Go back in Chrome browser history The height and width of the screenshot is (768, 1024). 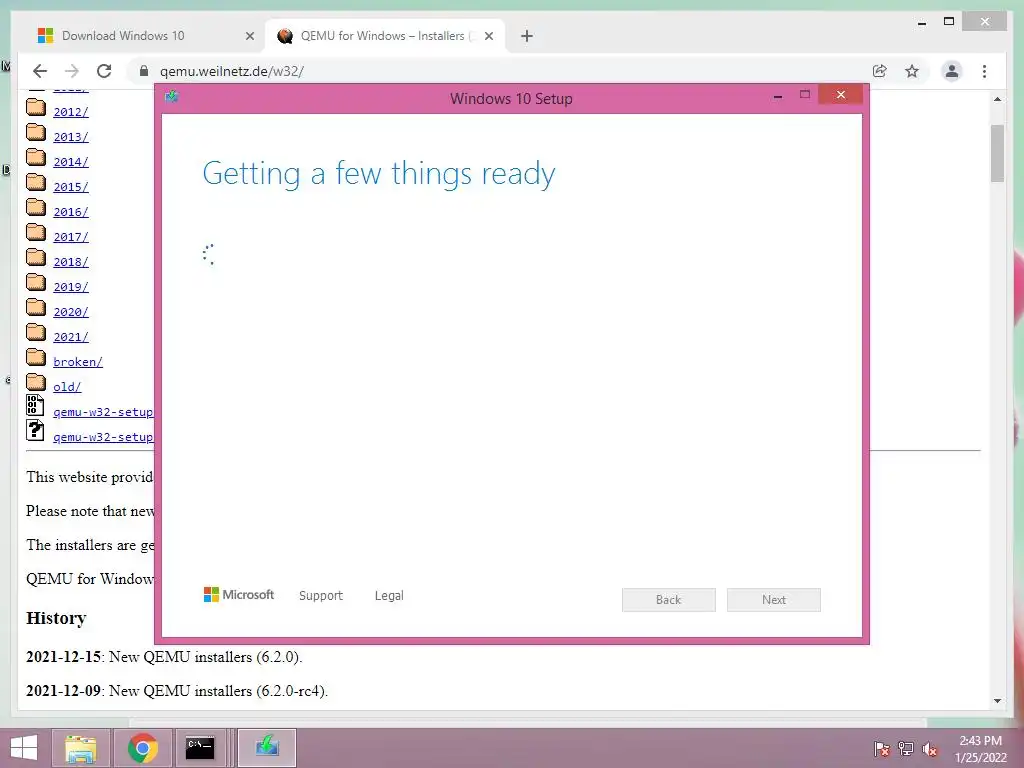click(40, 71)
